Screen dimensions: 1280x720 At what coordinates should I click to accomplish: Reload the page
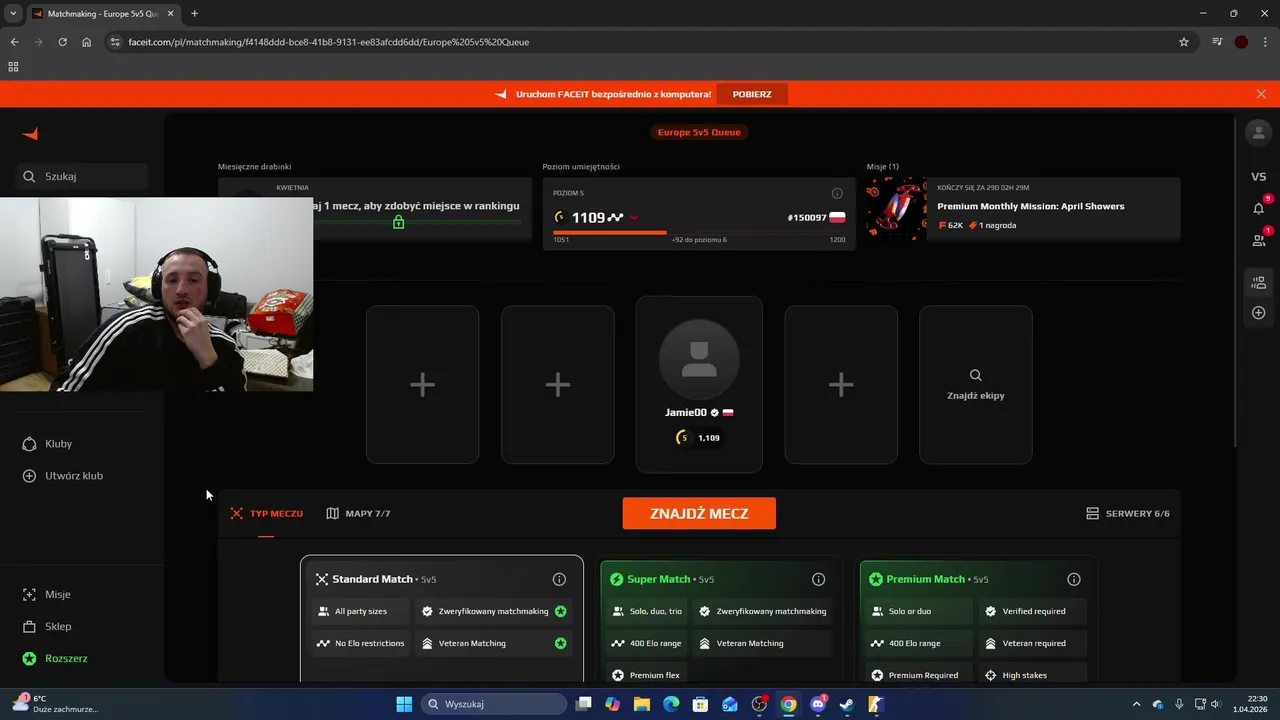click(62, 42)
